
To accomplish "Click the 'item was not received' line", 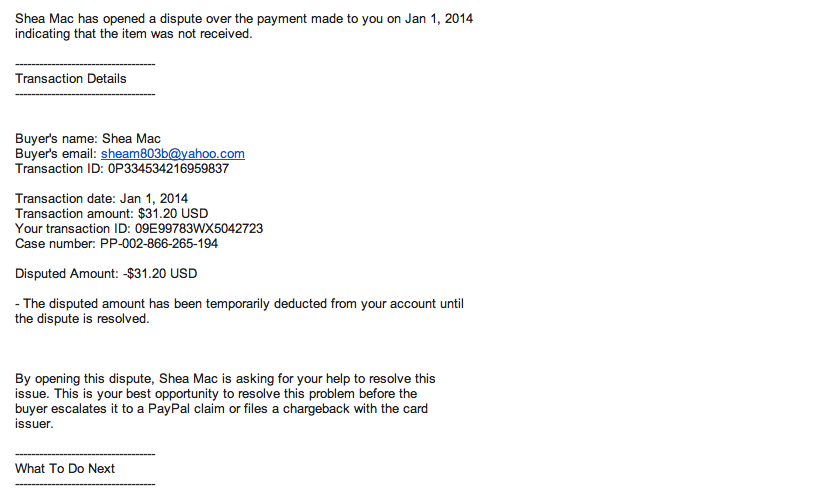I will 133,34.
